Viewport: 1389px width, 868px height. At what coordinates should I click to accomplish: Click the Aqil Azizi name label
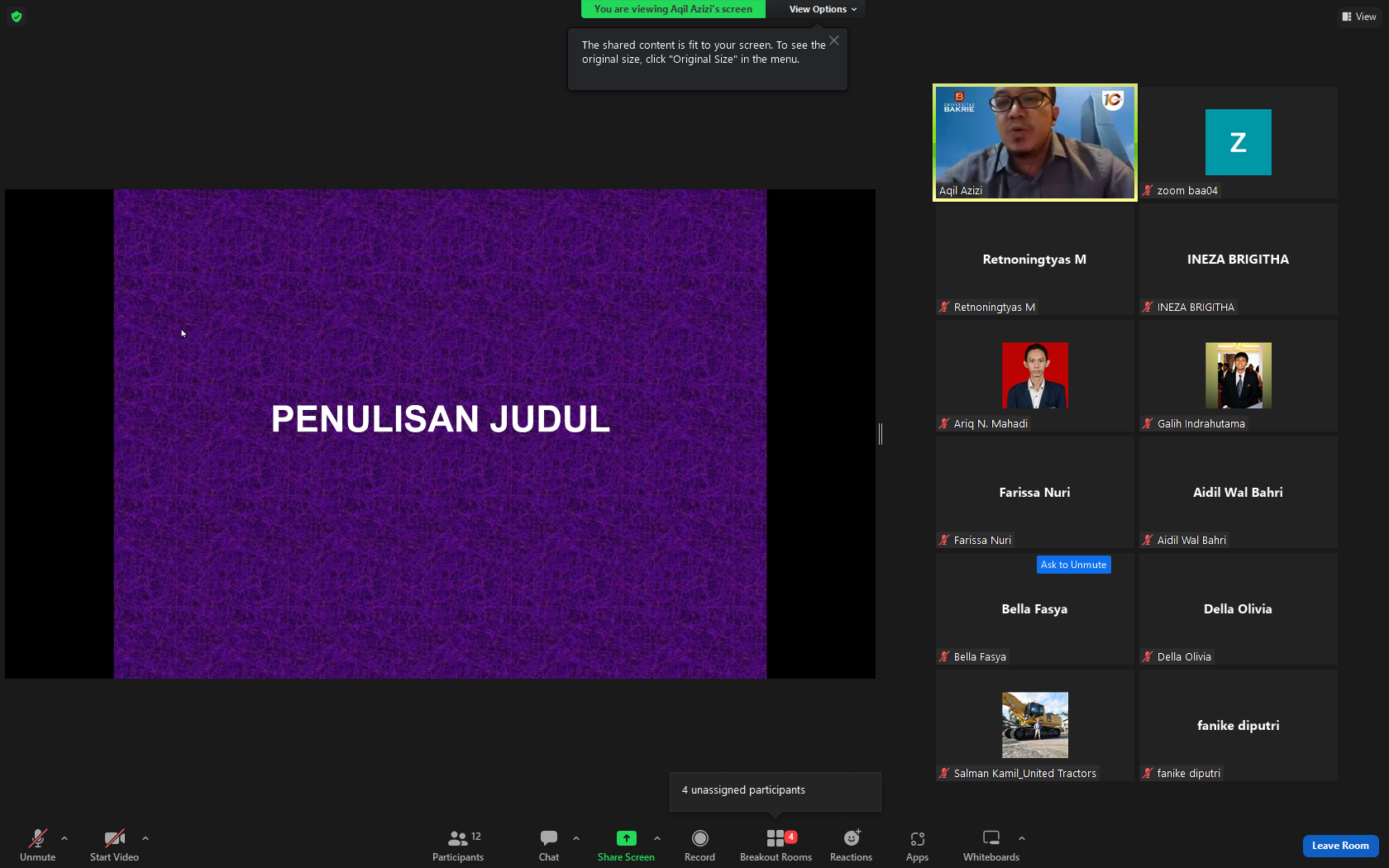(x=961, y=190)
